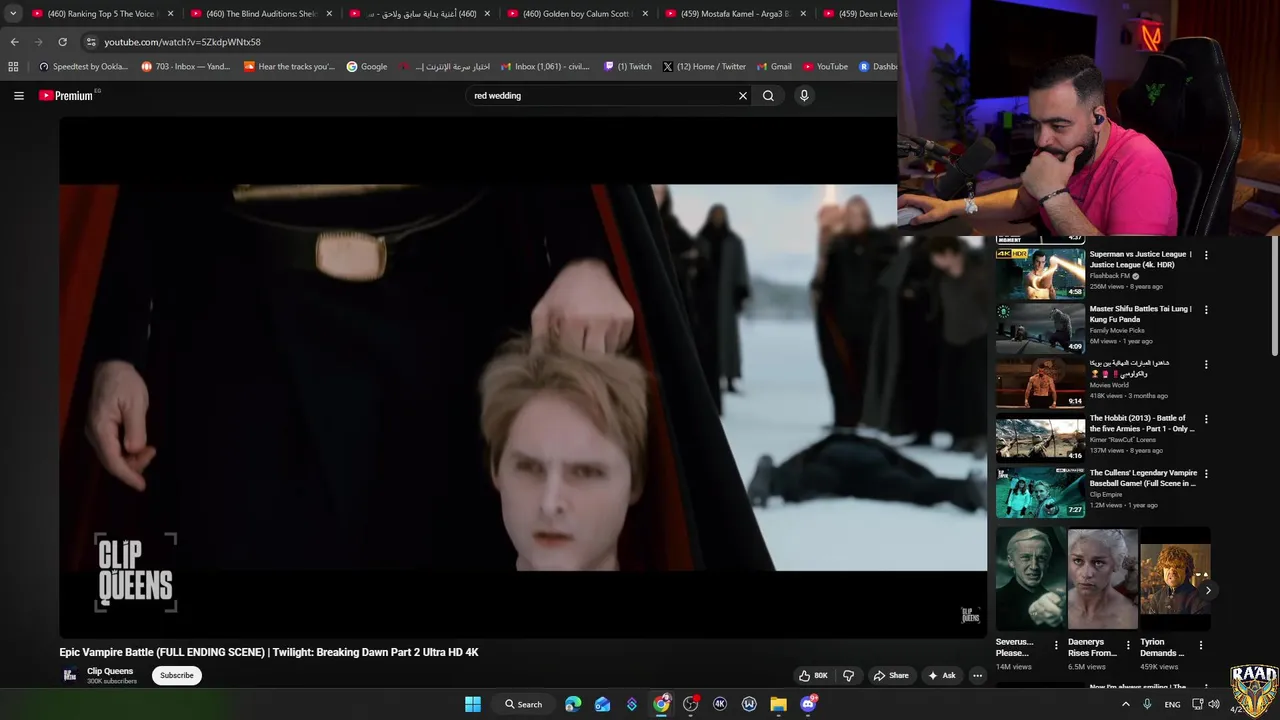Open the 'Daenerys Rises From...' short
Screen dimensions: 1280x720
pos(1102,580)
